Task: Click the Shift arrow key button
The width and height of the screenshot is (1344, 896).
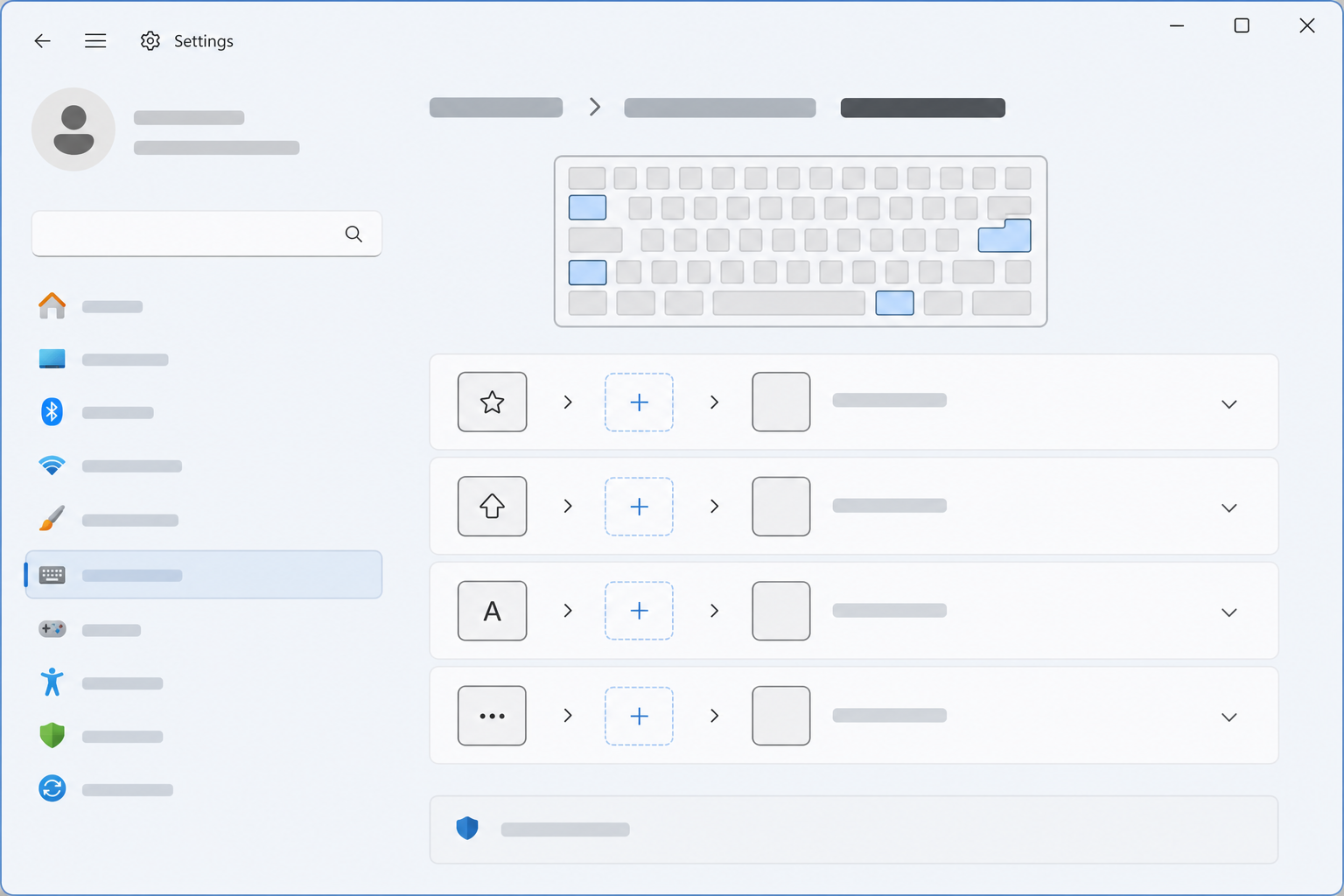Action: click(x=493, y=506)
